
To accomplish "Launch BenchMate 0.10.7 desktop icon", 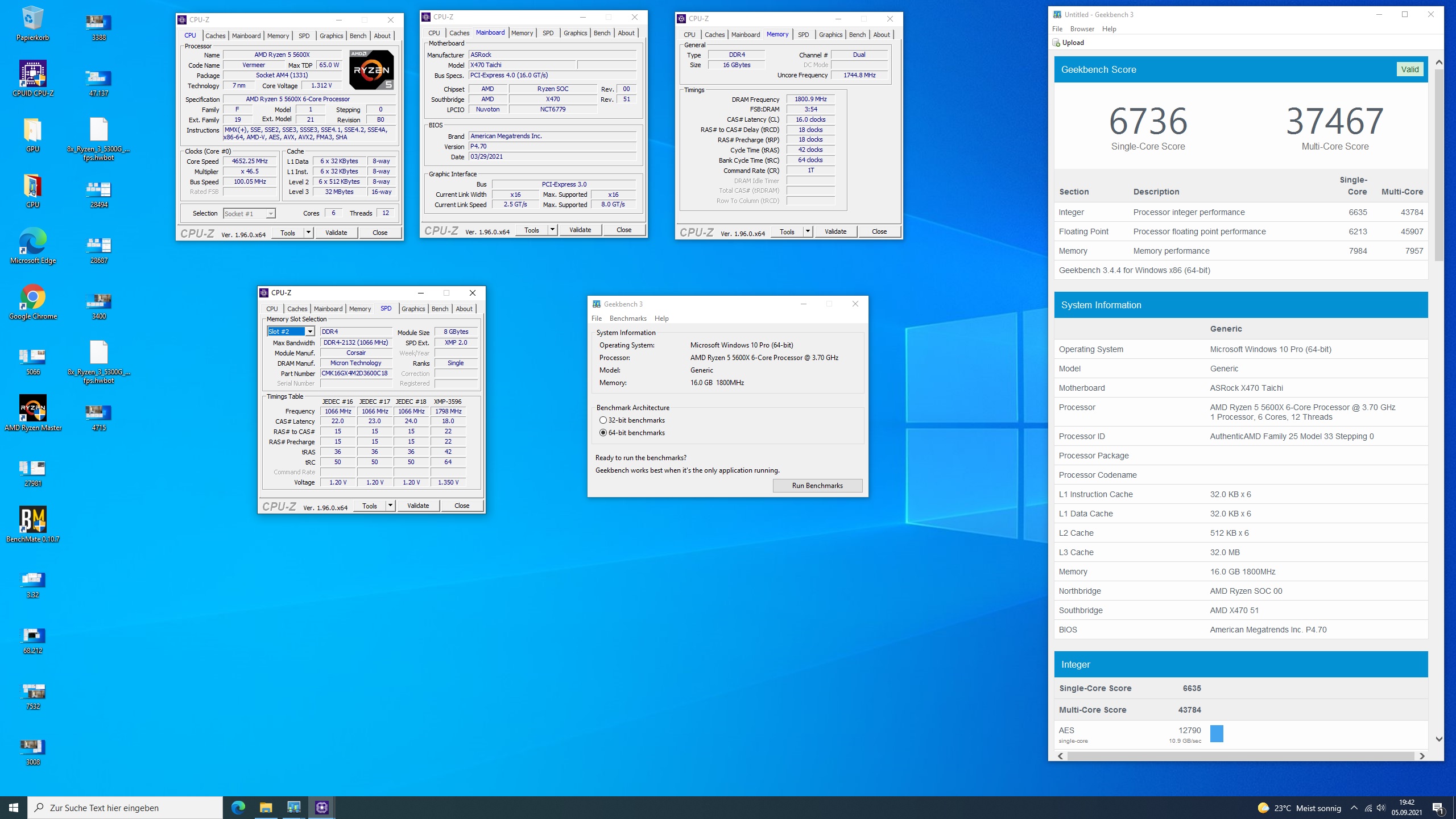I will click(32, 524).
